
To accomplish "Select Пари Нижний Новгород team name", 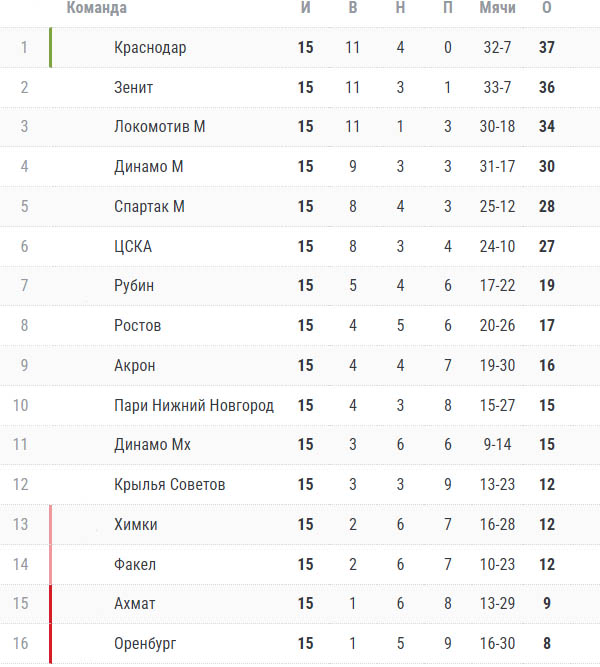I will pos(194,406).
